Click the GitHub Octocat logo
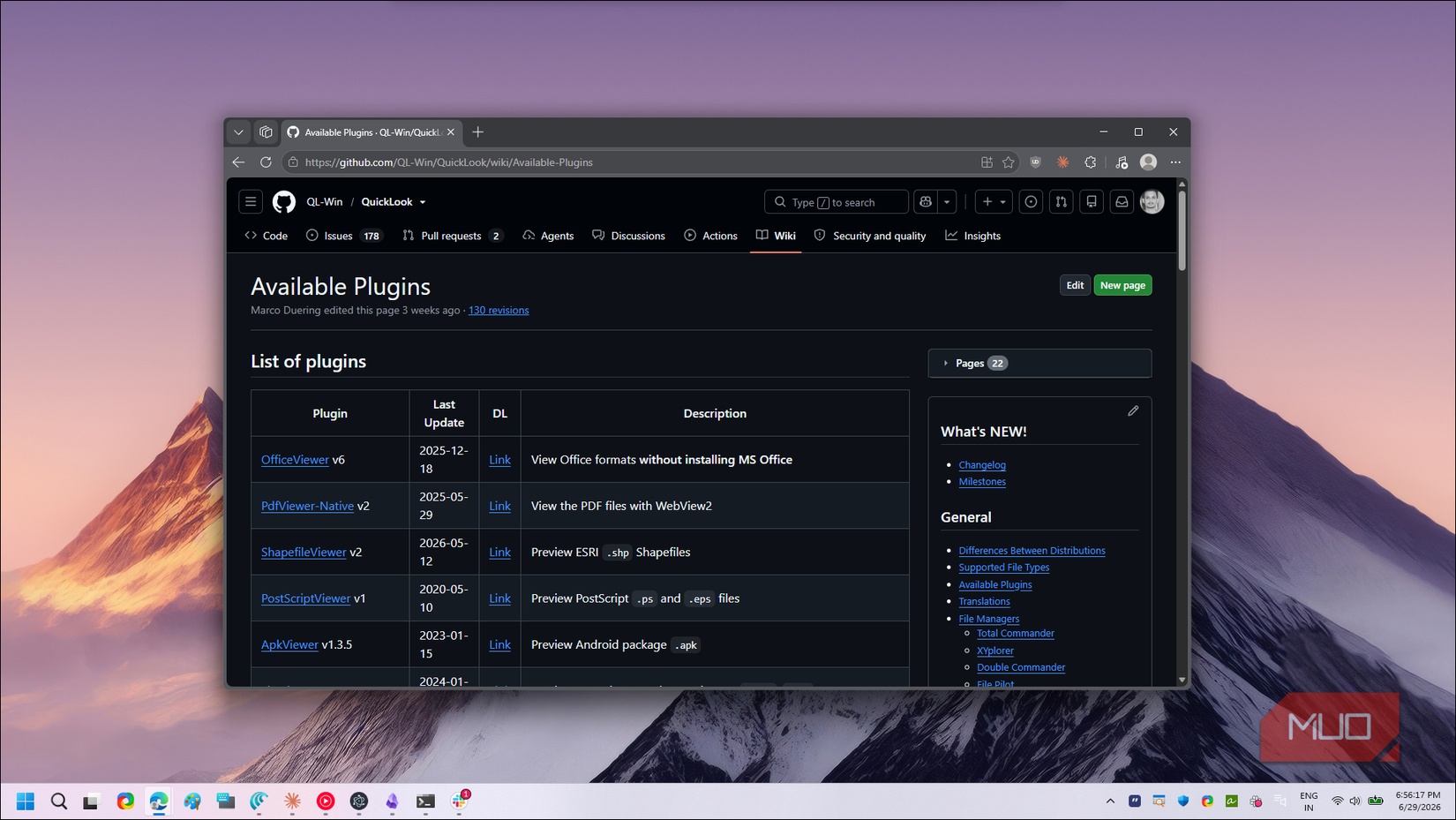Viewport: 1456px width, 820px height. click(x=284, y=202)
